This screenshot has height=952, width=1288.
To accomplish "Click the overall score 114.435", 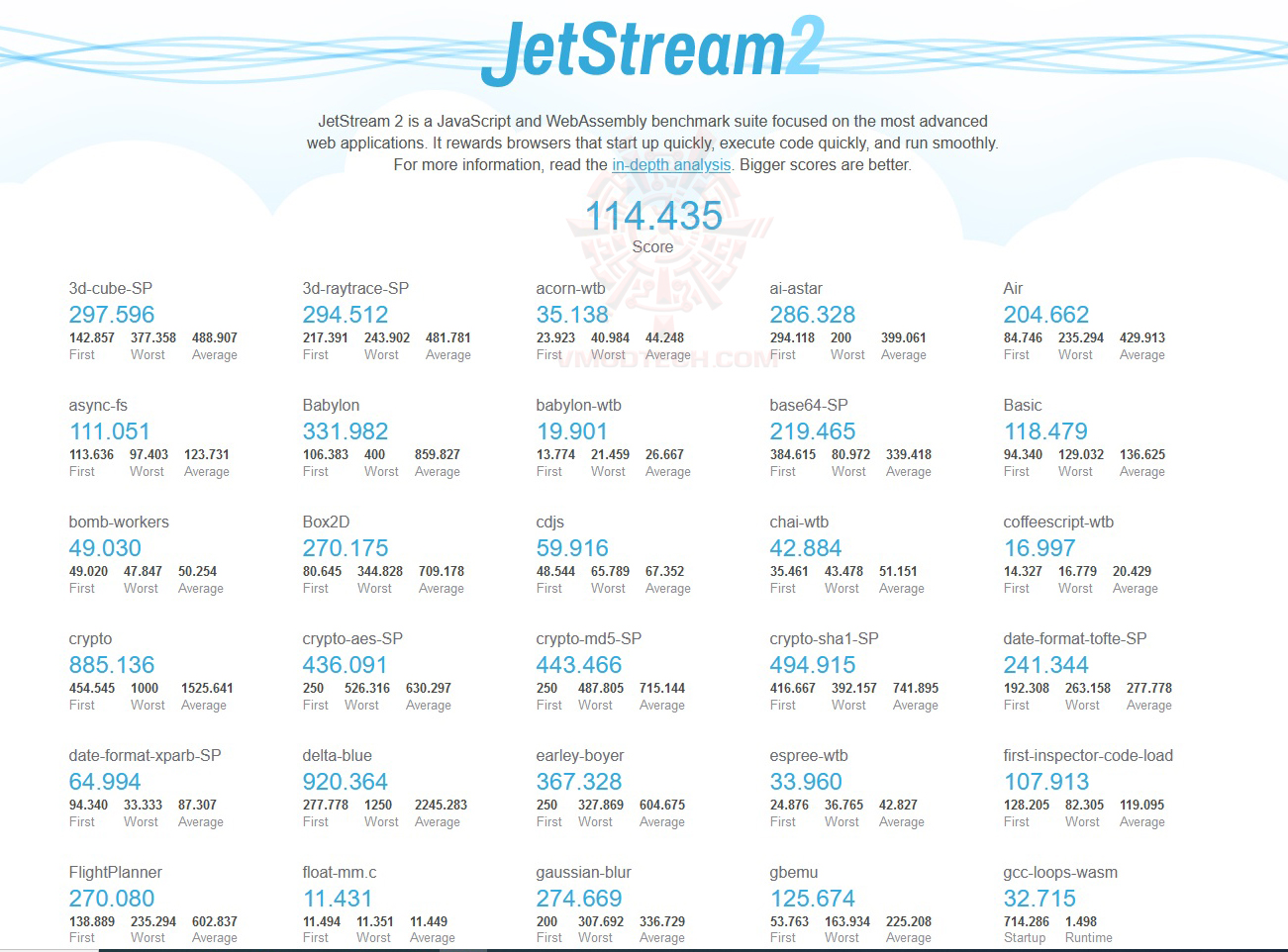I will [653, 216].
